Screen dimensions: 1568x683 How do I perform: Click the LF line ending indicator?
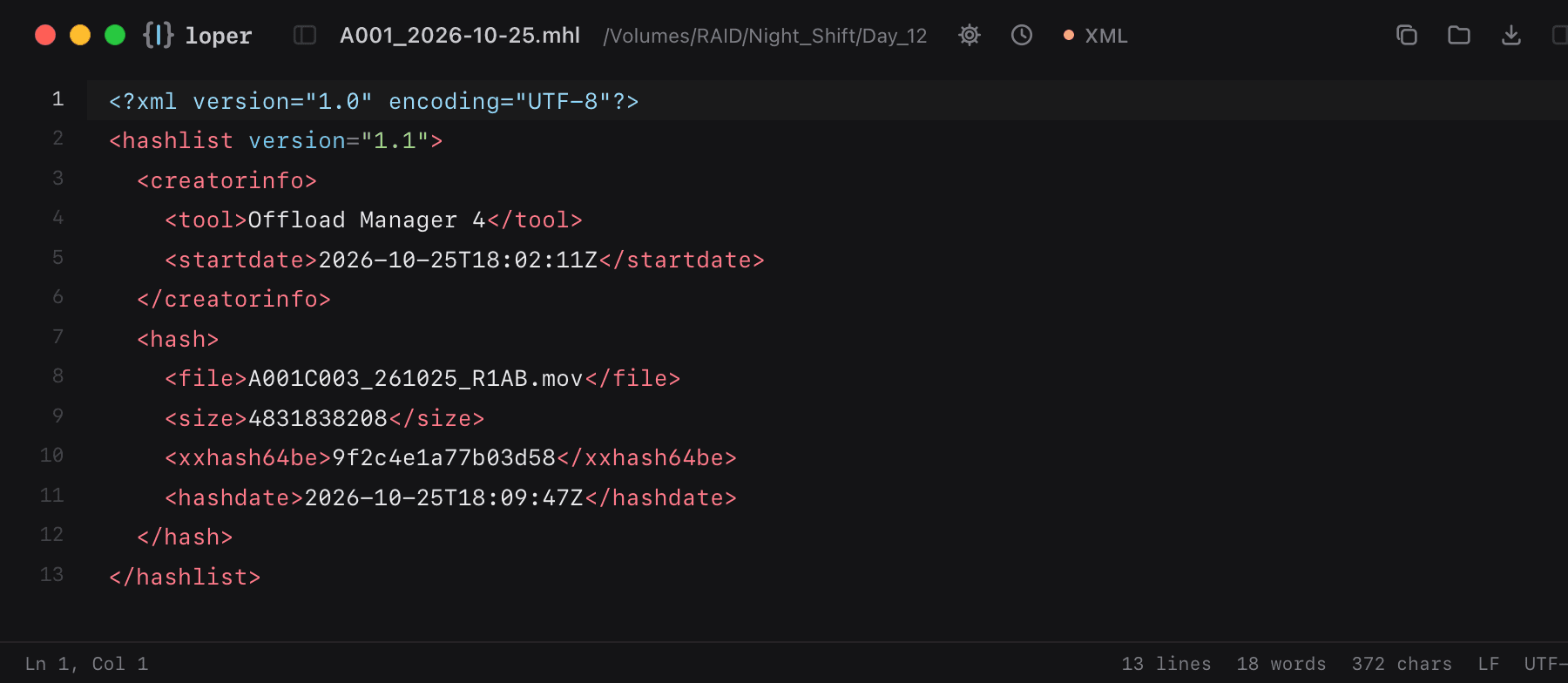[1489, 664]
